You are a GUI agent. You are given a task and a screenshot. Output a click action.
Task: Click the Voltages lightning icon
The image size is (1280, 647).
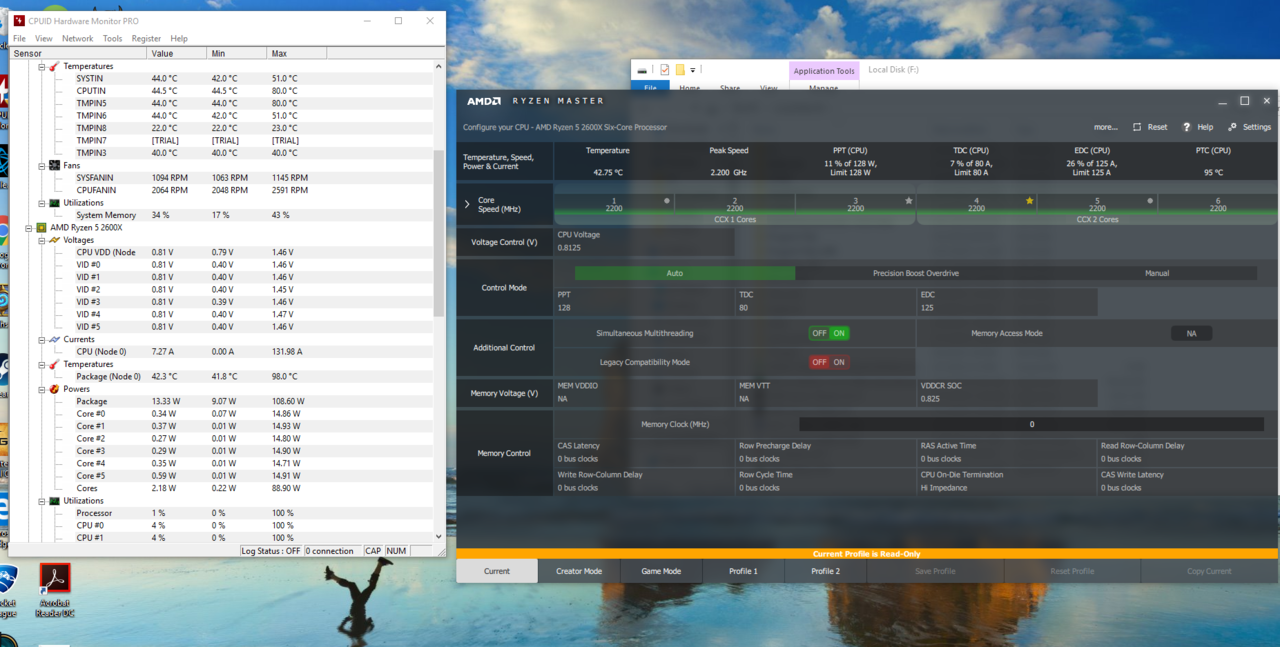(x=54, y=240)
